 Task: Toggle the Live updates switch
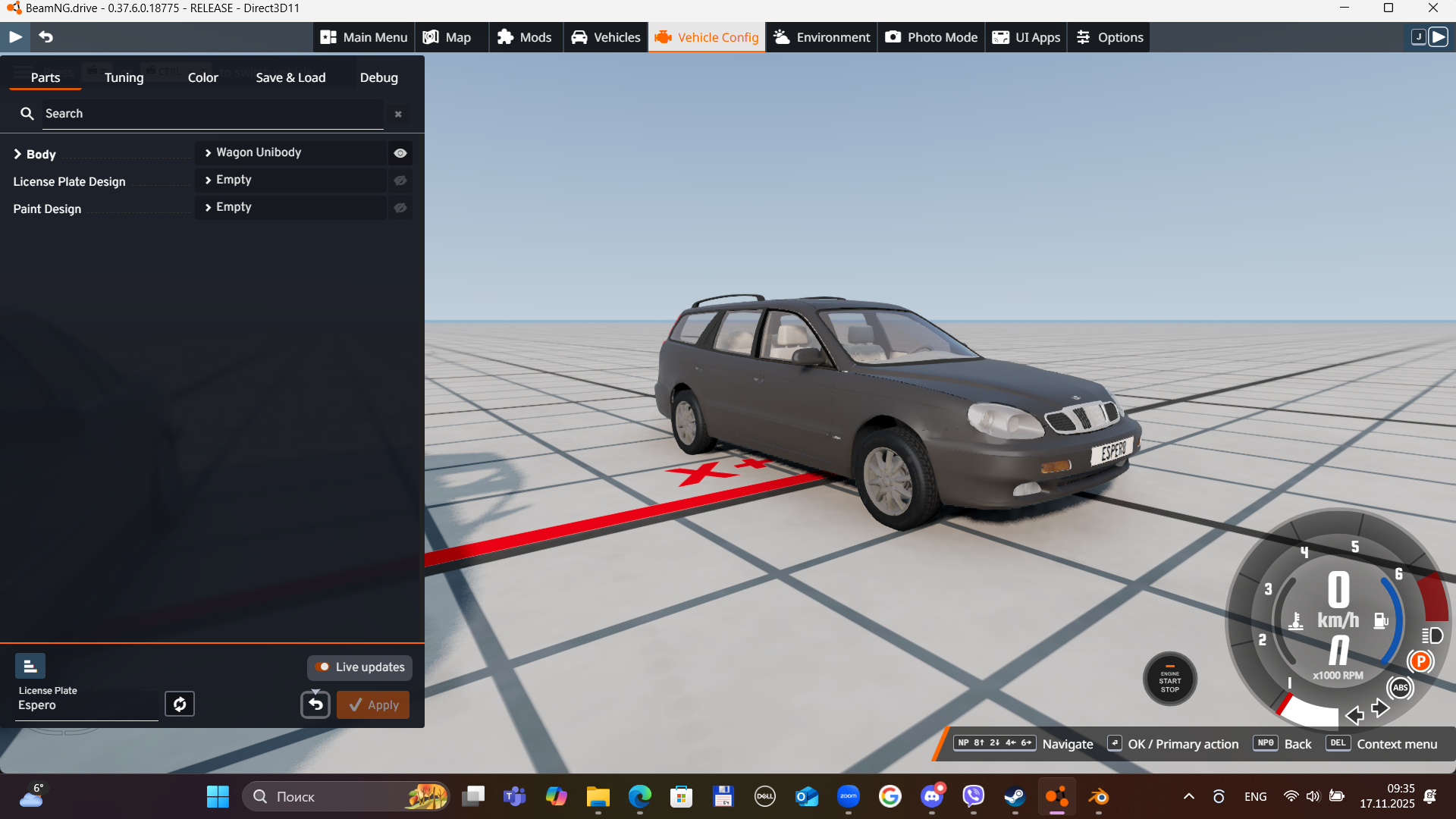pyautogui.click(x=323, y=667)
